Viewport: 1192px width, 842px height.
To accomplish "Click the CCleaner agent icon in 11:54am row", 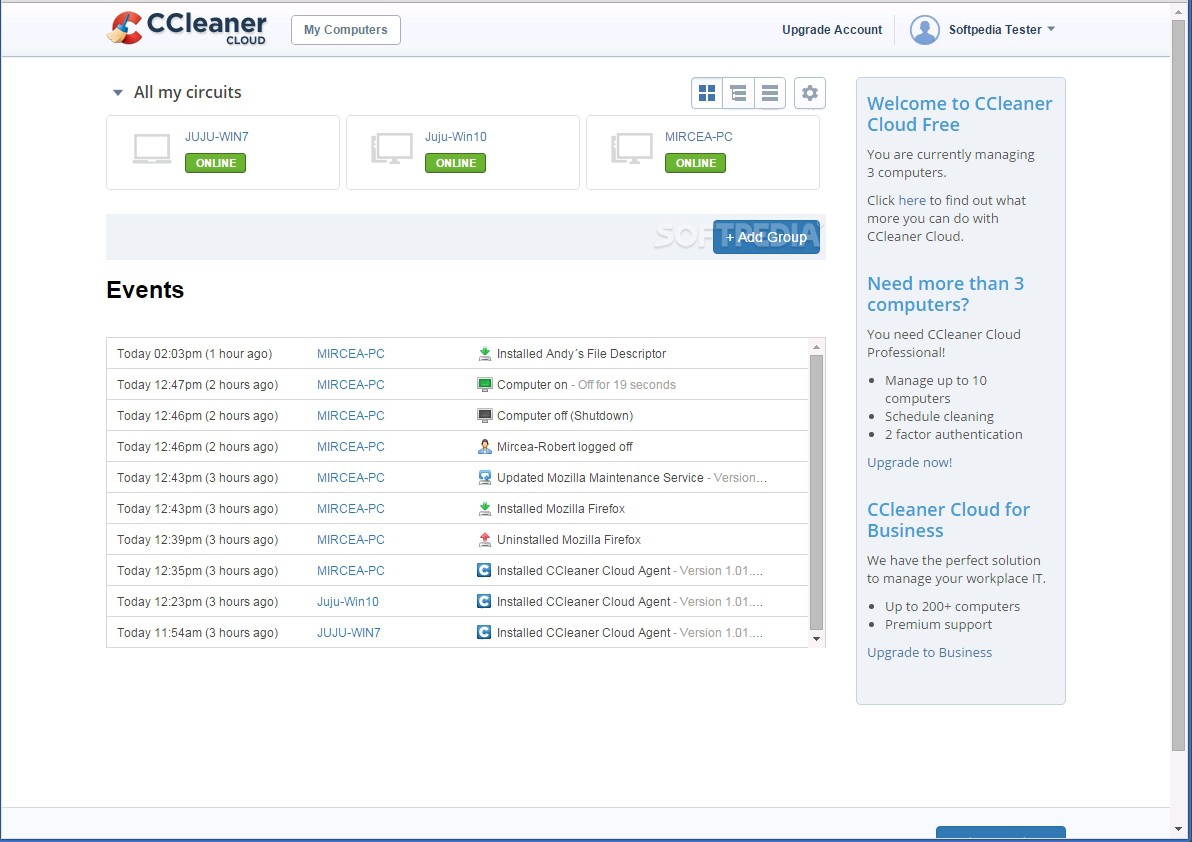I will [484, 632].
